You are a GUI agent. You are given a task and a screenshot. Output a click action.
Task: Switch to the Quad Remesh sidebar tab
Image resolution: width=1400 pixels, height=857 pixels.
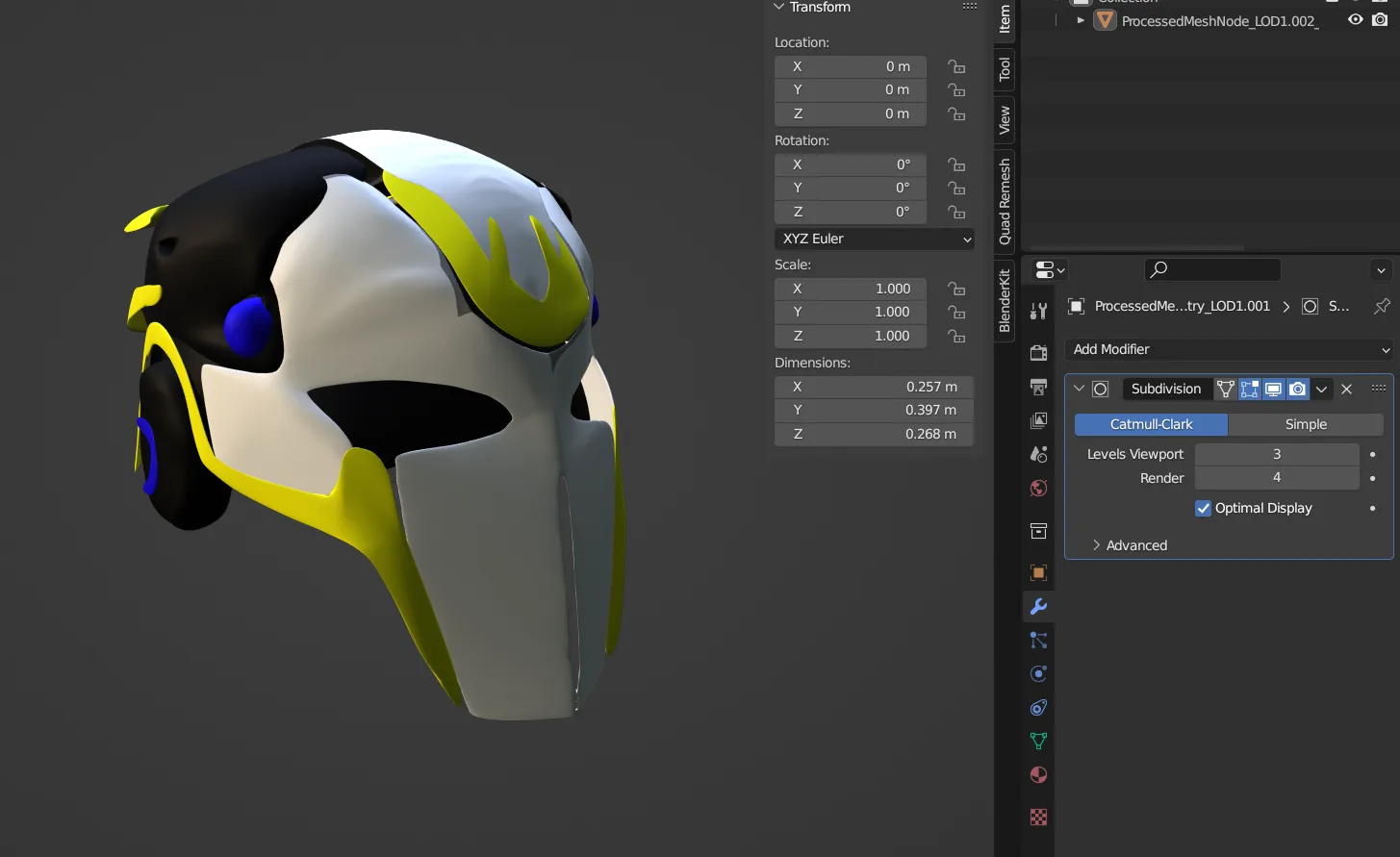pos(1005,201)
